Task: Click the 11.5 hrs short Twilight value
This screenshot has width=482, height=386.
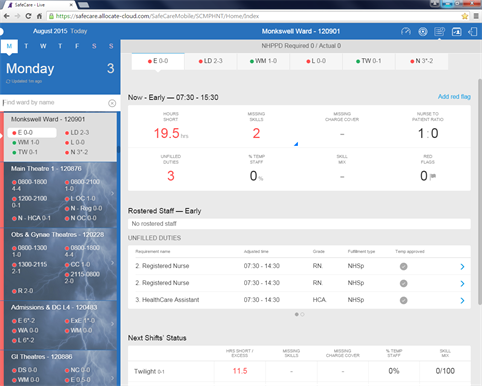Action: [x=240, y=371]
